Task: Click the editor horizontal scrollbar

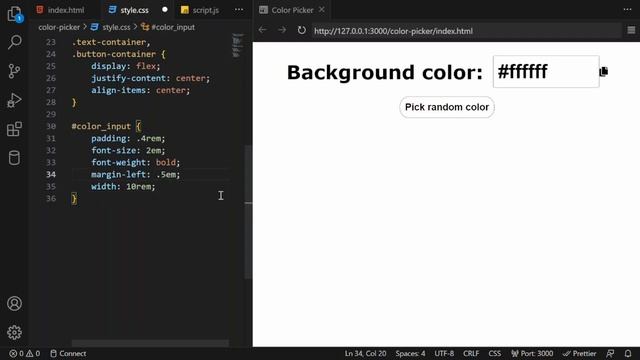Action: pyautogui.click(x=150, y=343)
